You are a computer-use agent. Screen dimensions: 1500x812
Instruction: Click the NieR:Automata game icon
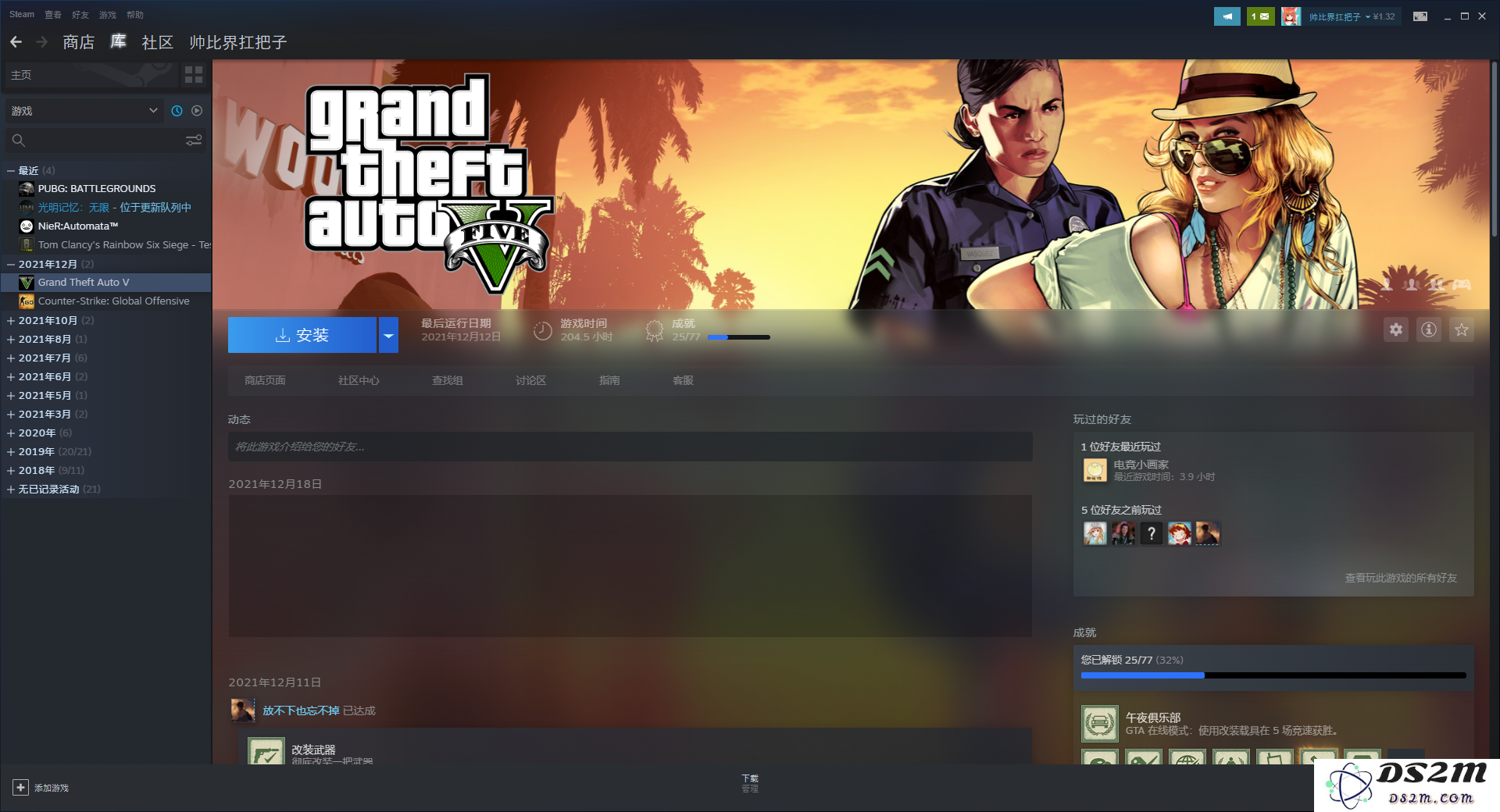[27, 226]
